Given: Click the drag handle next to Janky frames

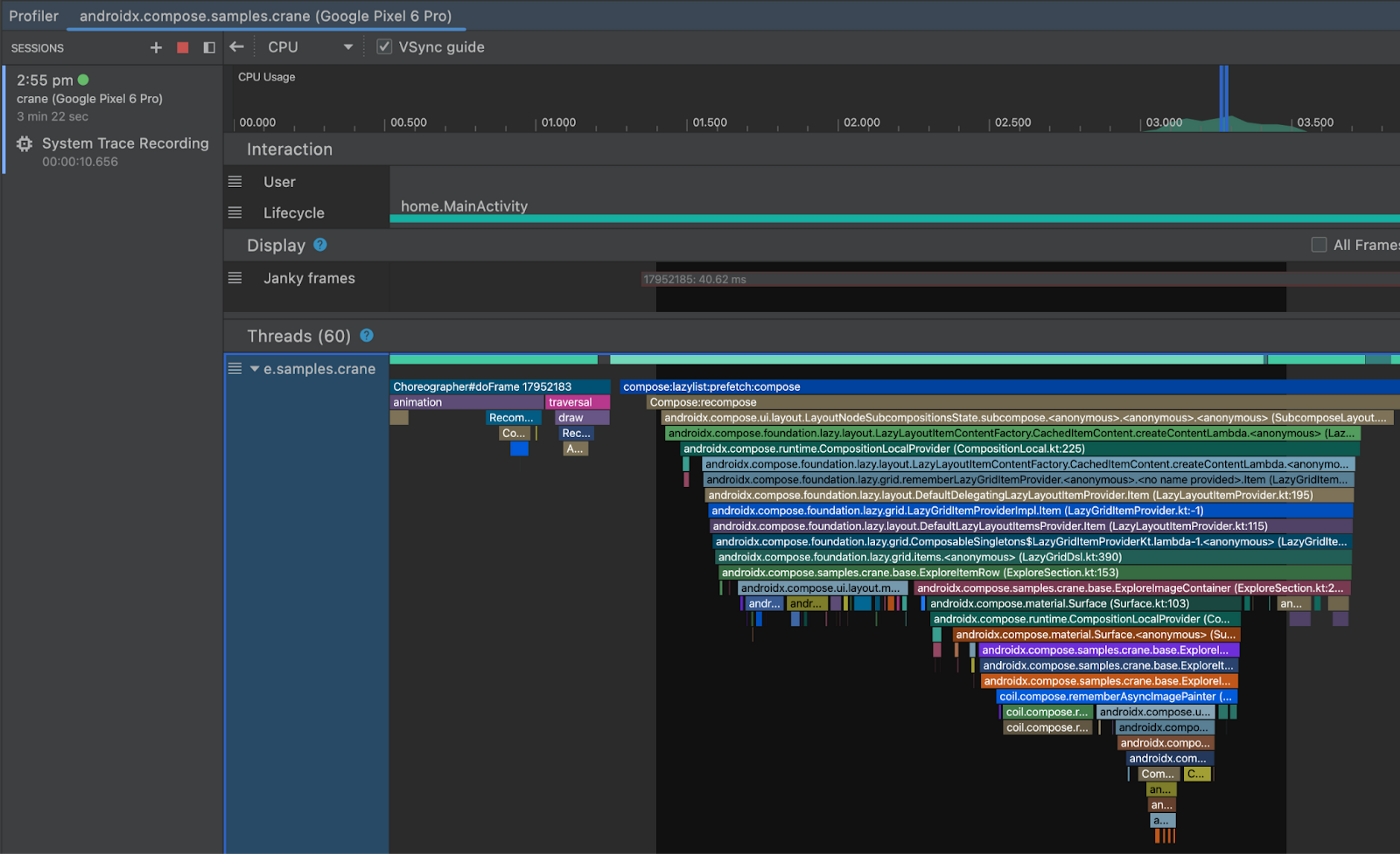Looking at the screenshot, I should coord(235,278).
